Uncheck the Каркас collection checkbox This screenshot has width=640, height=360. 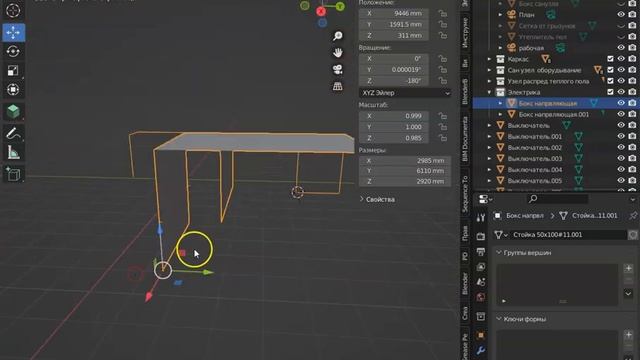610,59
